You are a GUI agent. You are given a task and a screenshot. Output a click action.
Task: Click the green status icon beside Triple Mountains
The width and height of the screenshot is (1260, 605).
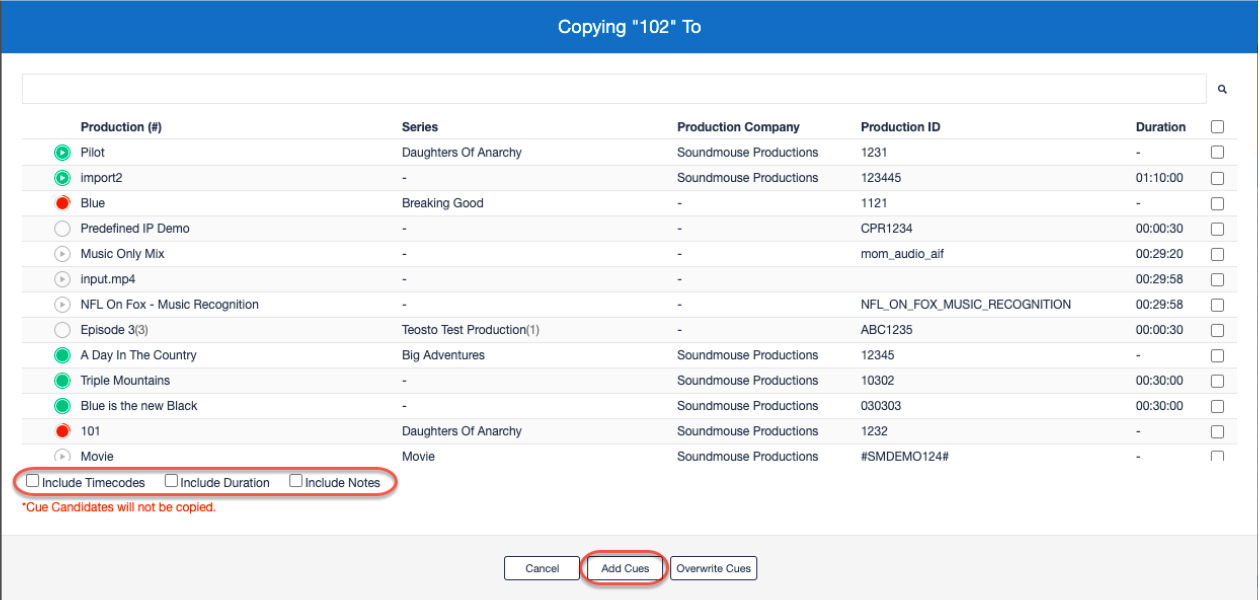pos(62,381)
